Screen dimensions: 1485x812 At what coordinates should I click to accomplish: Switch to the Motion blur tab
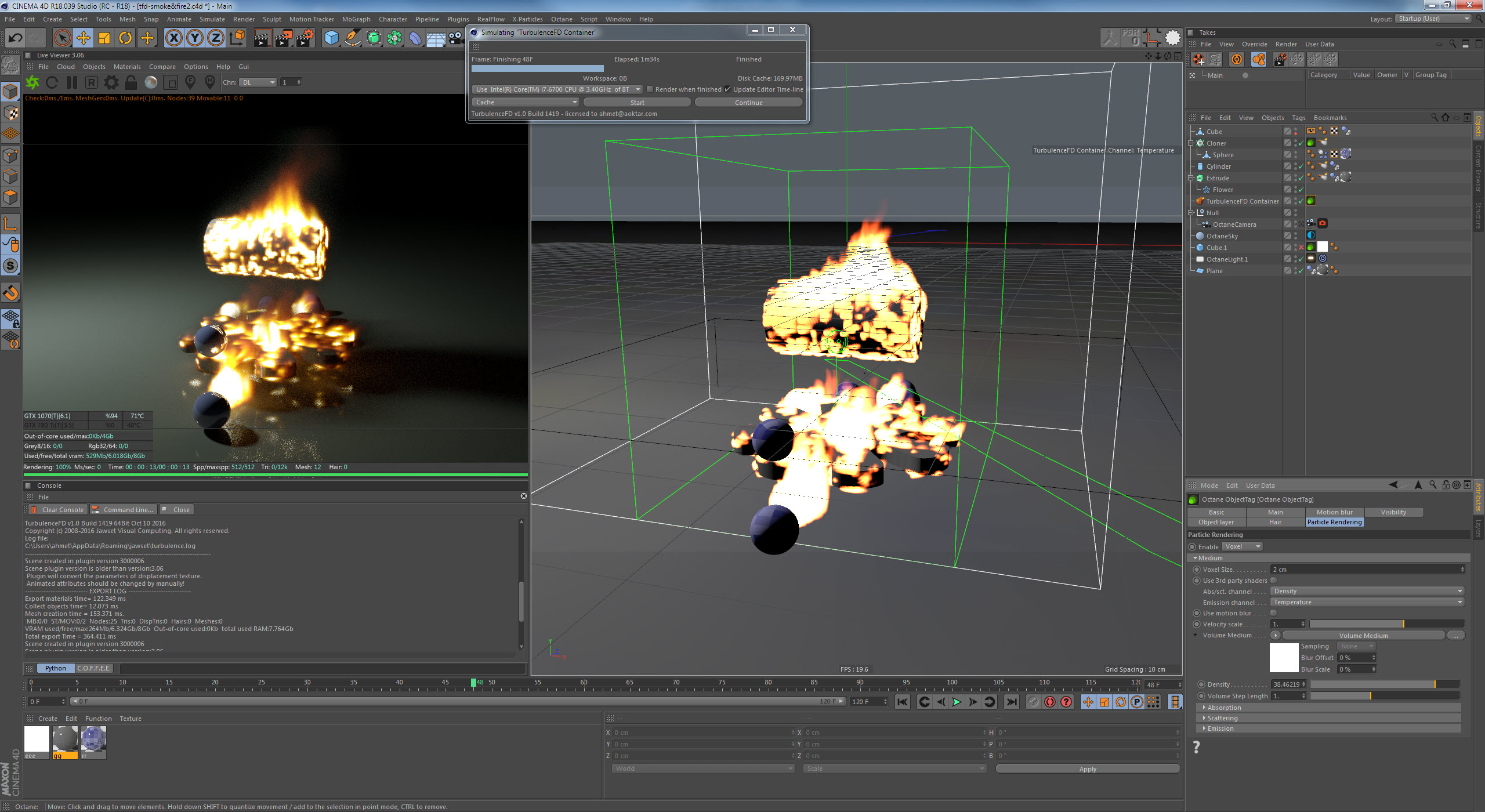1334,512
